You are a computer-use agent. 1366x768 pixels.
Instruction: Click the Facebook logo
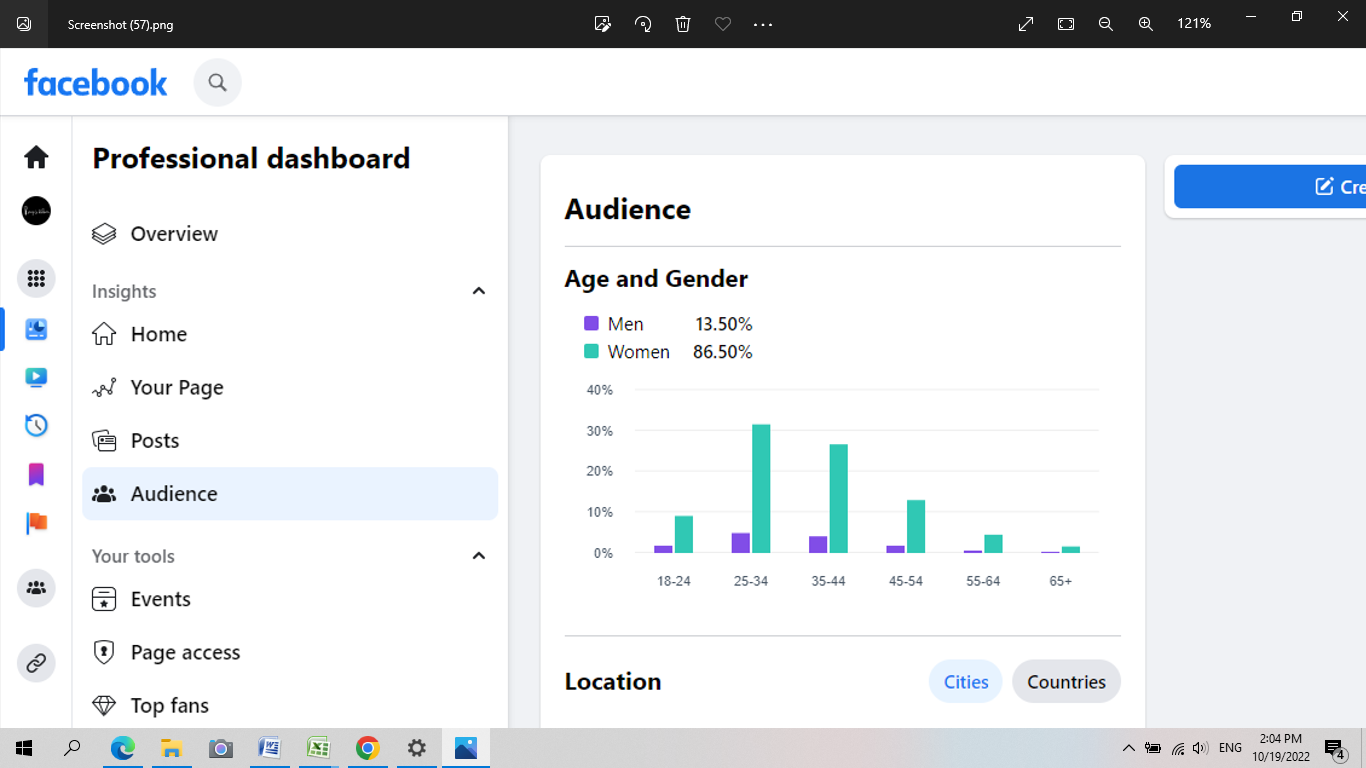(x=96, y=82)
